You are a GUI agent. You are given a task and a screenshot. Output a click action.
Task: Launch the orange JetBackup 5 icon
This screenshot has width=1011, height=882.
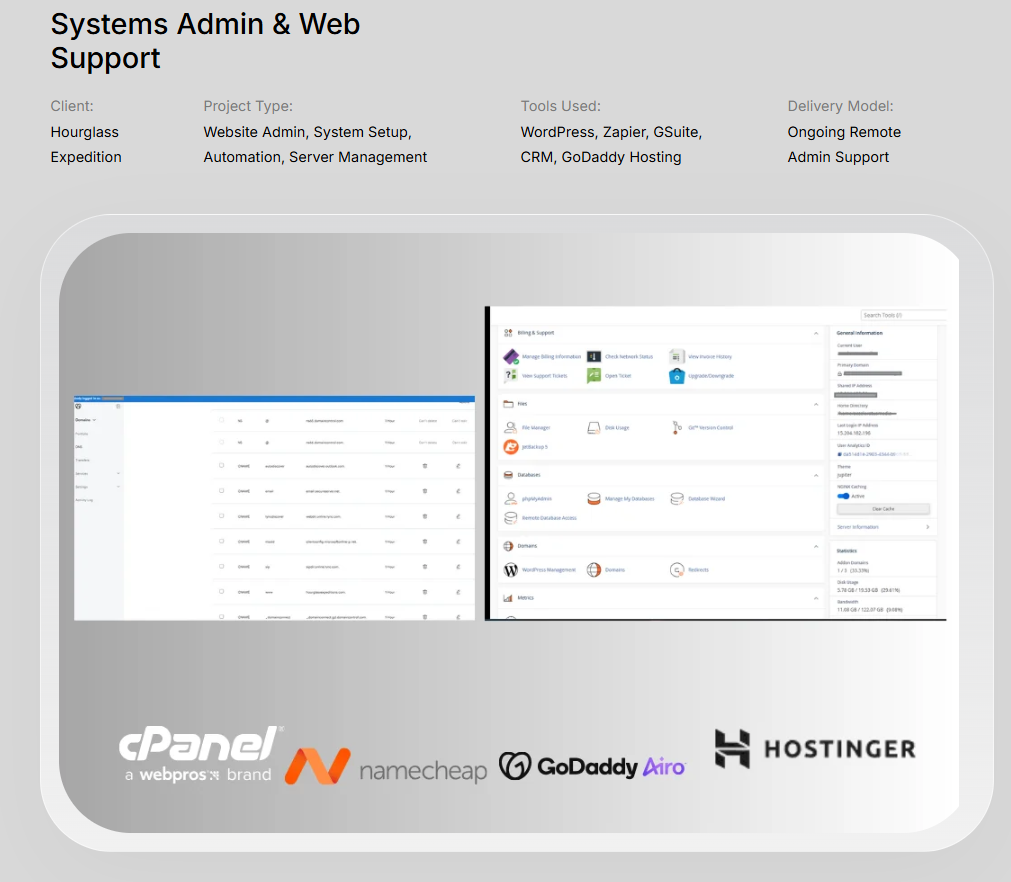coord(511,446)
